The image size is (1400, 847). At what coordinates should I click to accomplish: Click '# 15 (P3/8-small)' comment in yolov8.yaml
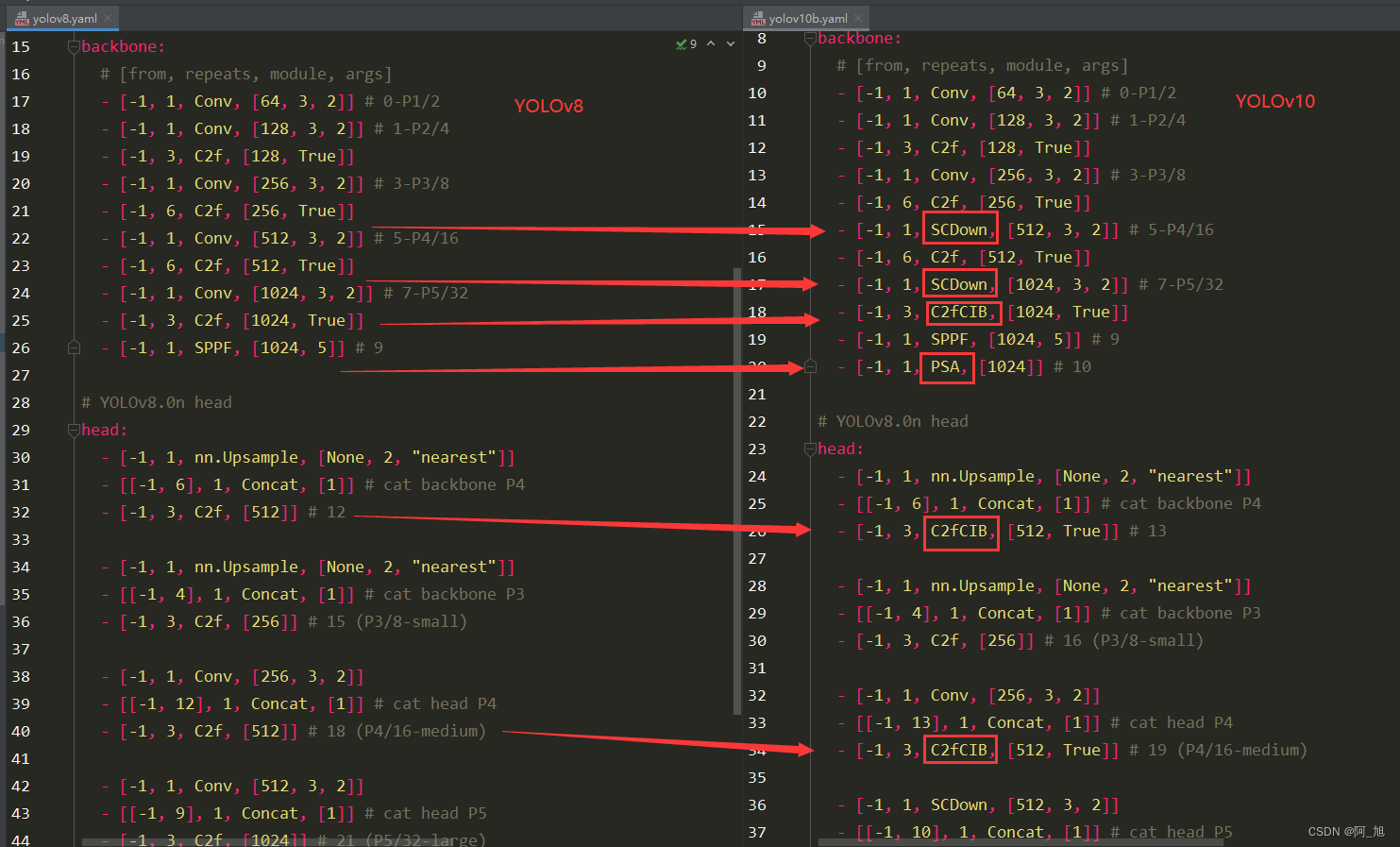[387, 621]
